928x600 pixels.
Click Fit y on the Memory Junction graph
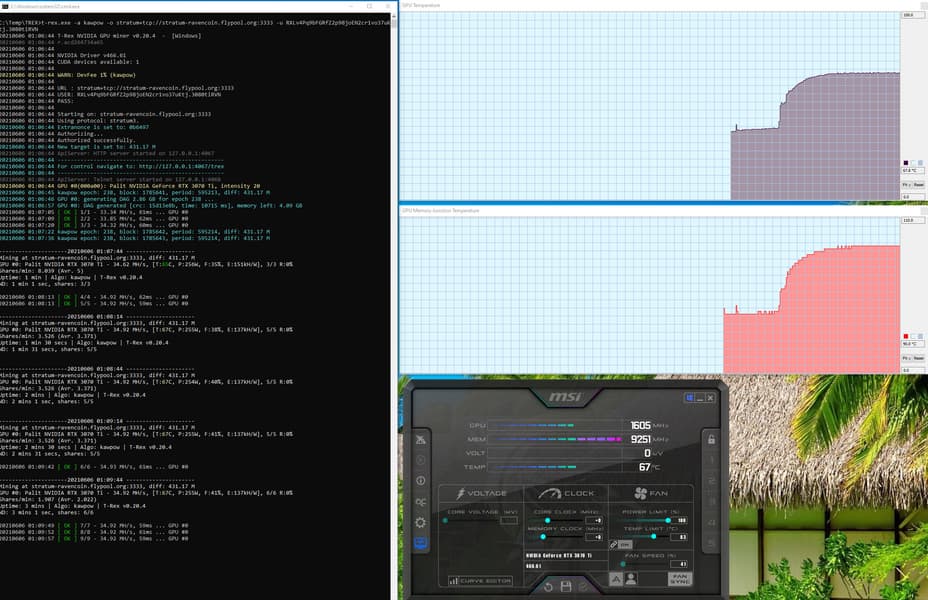point(906,359)
